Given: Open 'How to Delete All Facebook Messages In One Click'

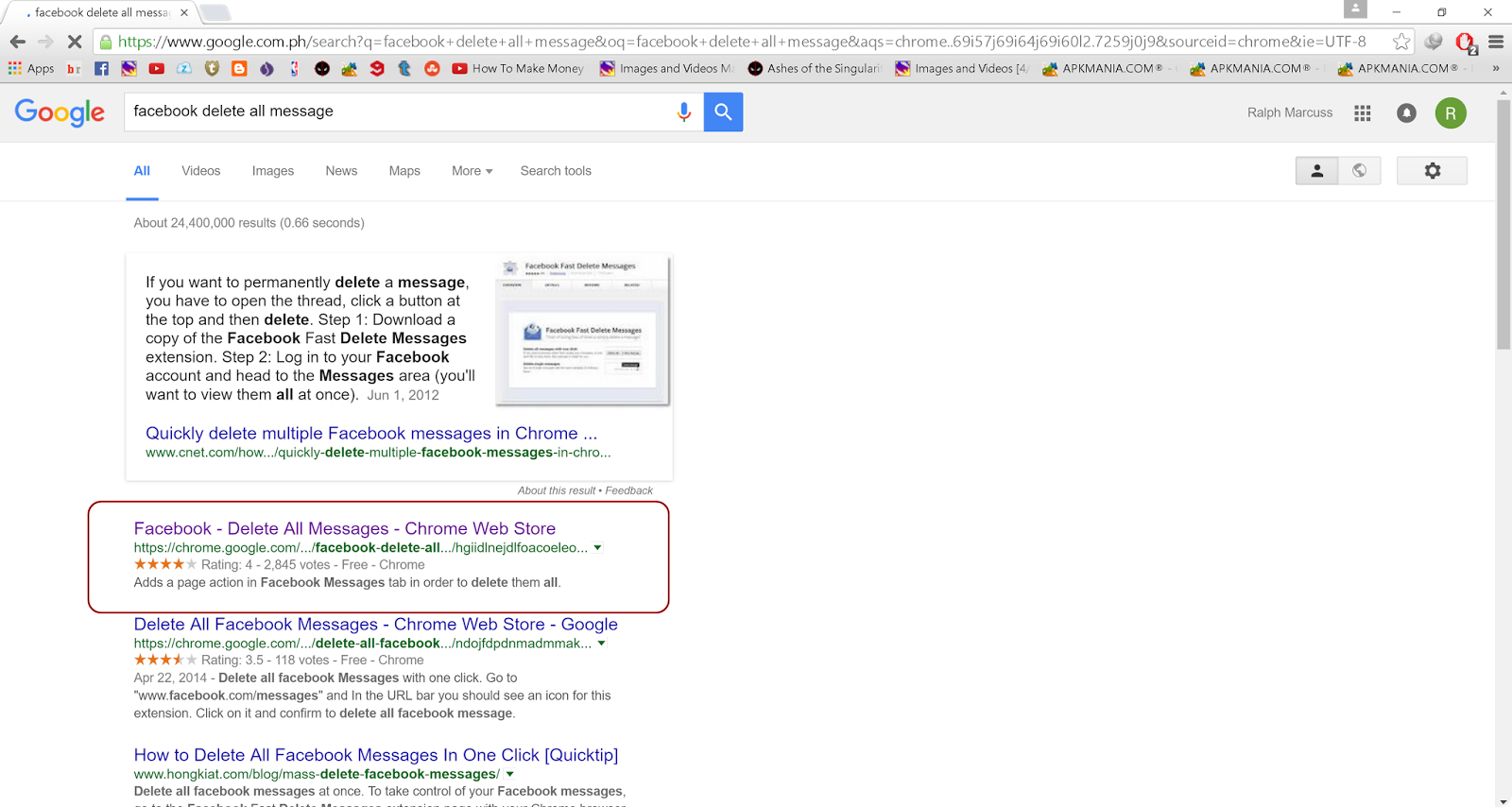Looking at the screenshot, I should pos(376,755).
